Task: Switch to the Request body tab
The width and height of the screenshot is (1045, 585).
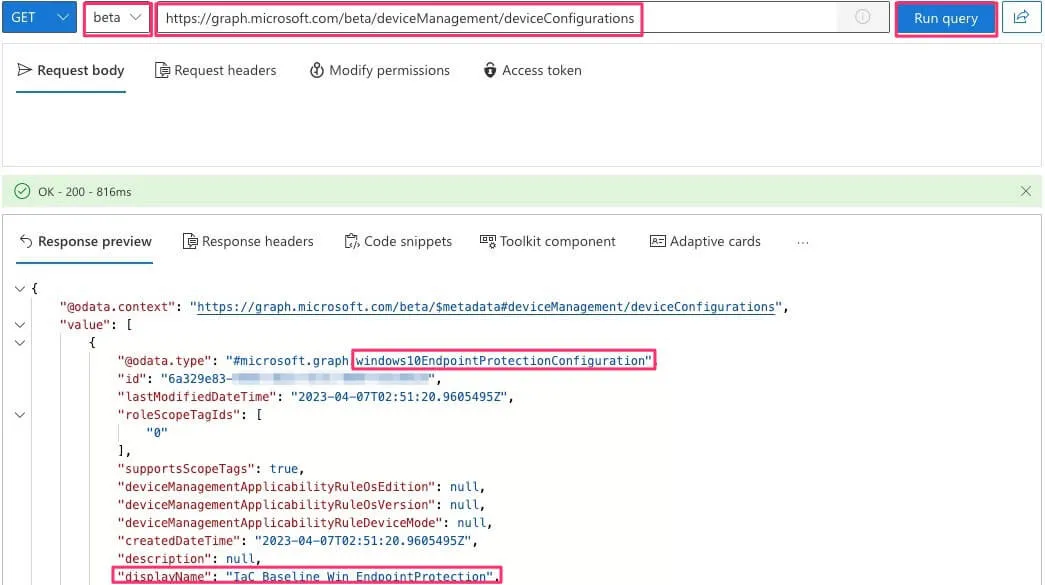Action: (x=71, y=70)
